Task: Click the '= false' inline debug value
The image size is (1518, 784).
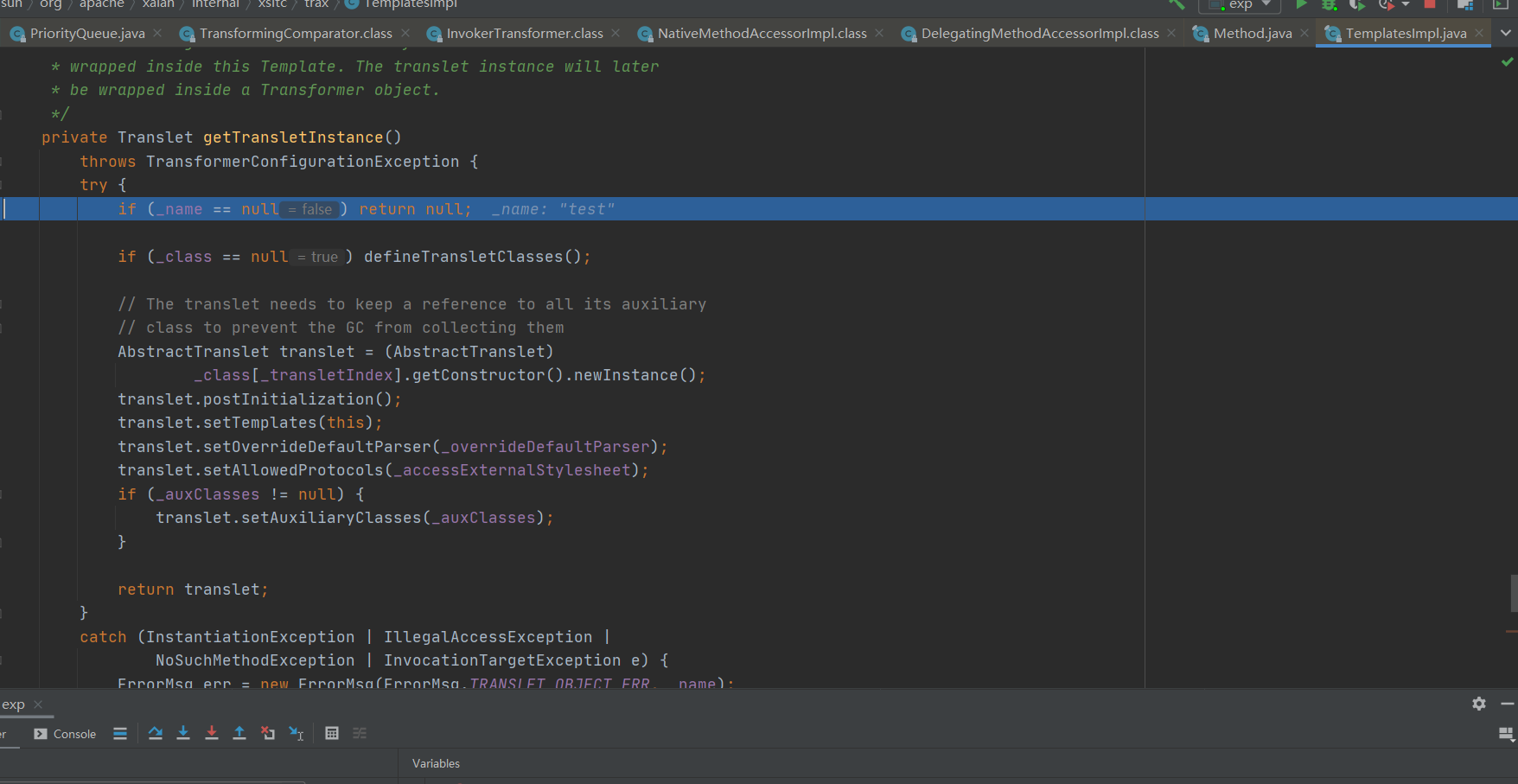Action: 311,209
